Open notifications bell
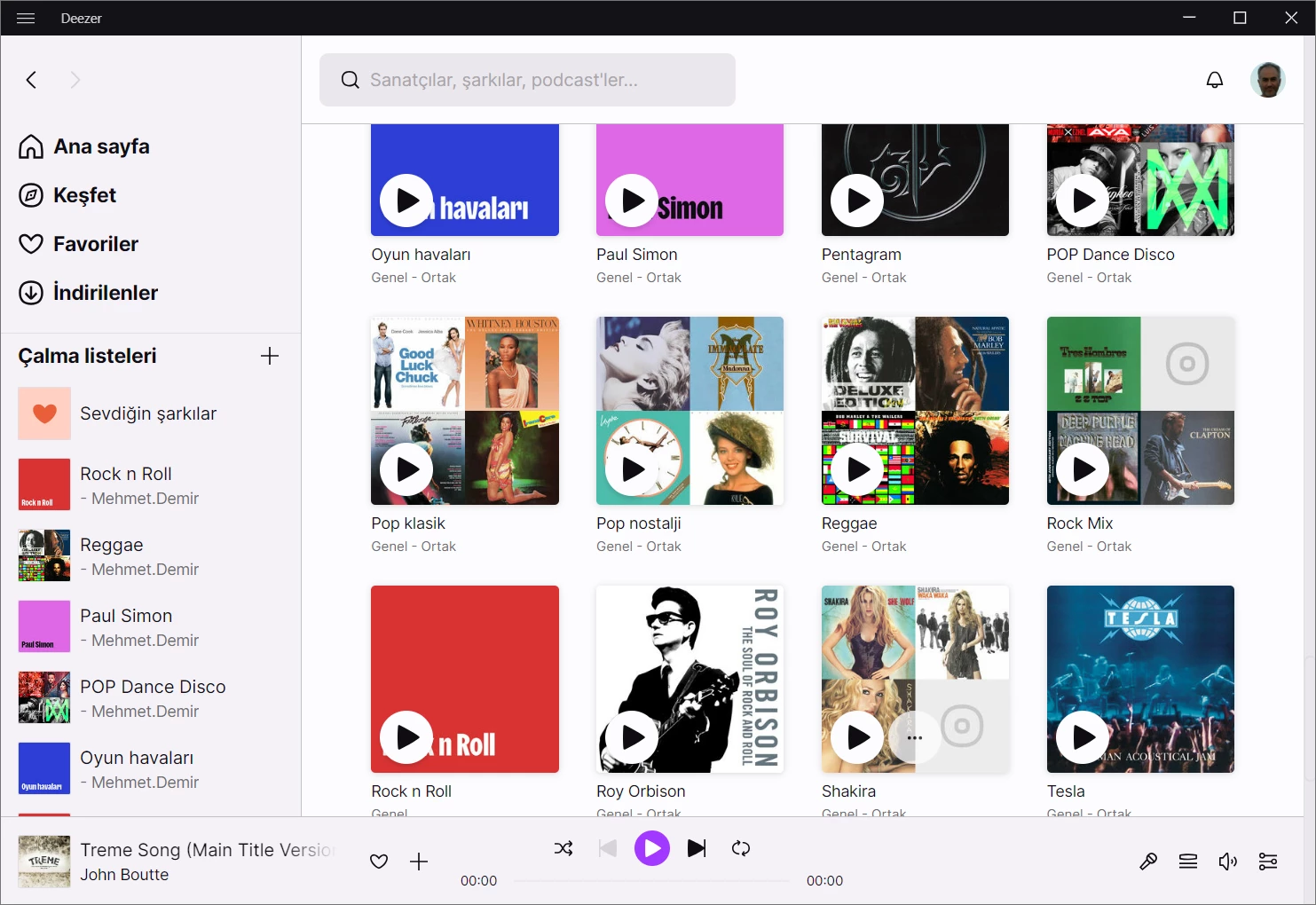Image resolution: width=1316 pixels, height=905 pixels. tap(1215, 80)
